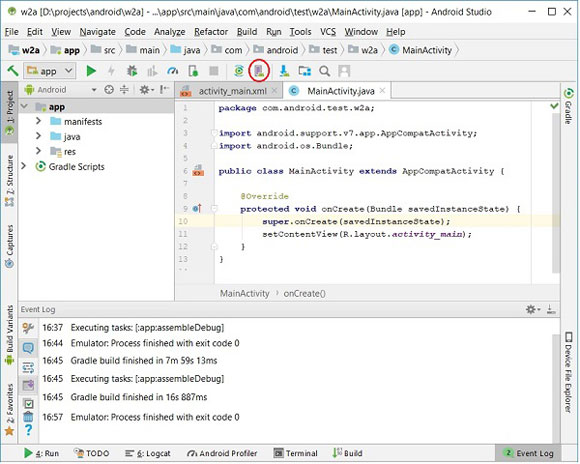Click green inspection checkmark in editor corner
The image size is (580, 464).
(x=554, y=106)
